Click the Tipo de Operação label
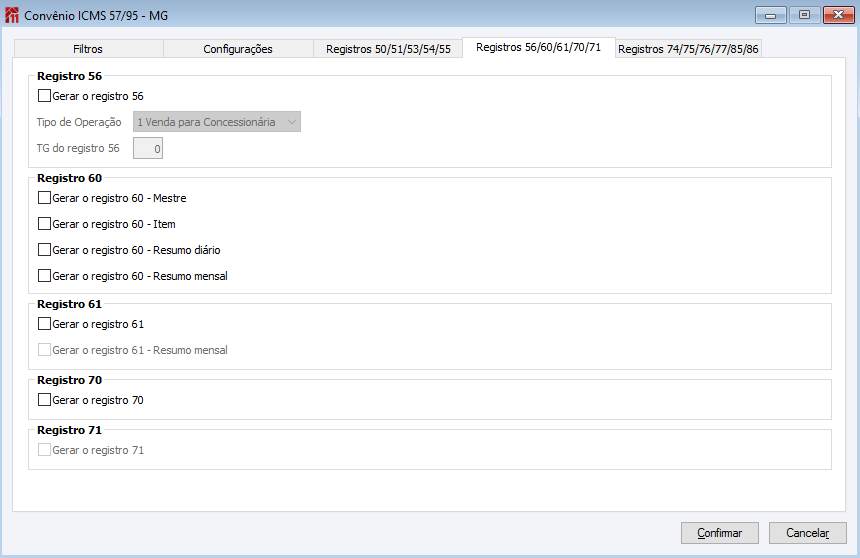This screenshot has width=860, height=558. click(79, 122)
